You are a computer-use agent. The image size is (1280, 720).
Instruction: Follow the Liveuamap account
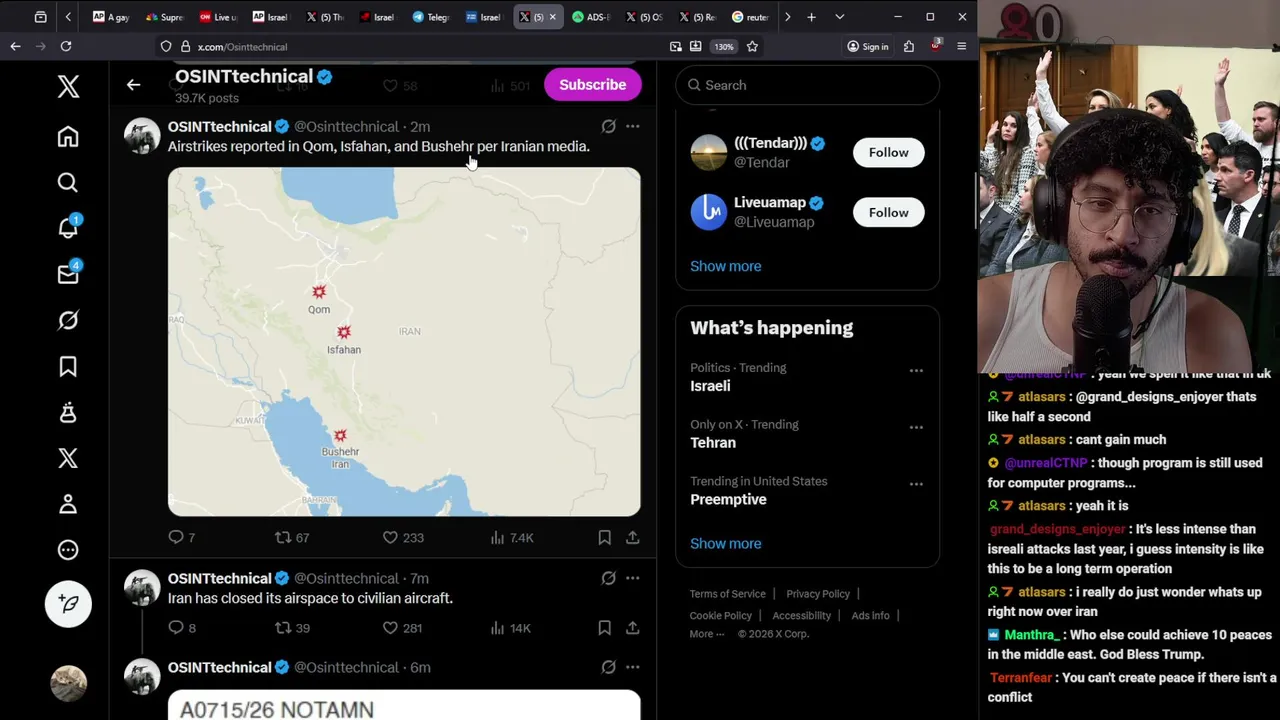pos(889,212)
